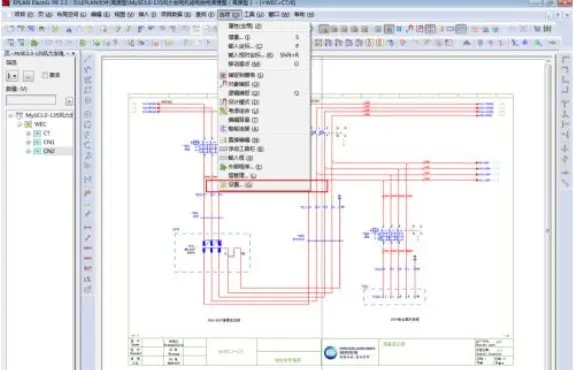This screenshot has height=370, width=573.
Task: Expand the CN1 page node
Action: tap(28, 142)
